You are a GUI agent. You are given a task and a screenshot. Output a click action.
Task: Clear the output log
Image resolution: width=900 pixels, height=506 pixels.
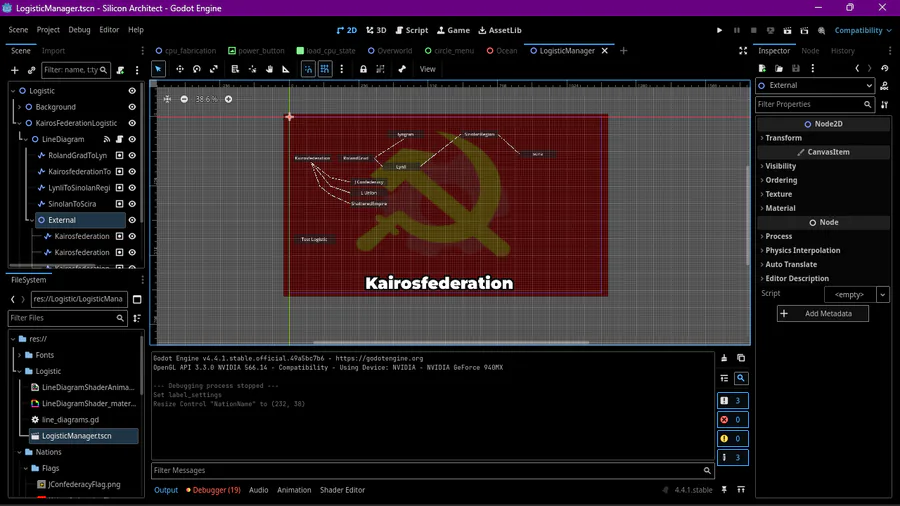tap(724, 358)
